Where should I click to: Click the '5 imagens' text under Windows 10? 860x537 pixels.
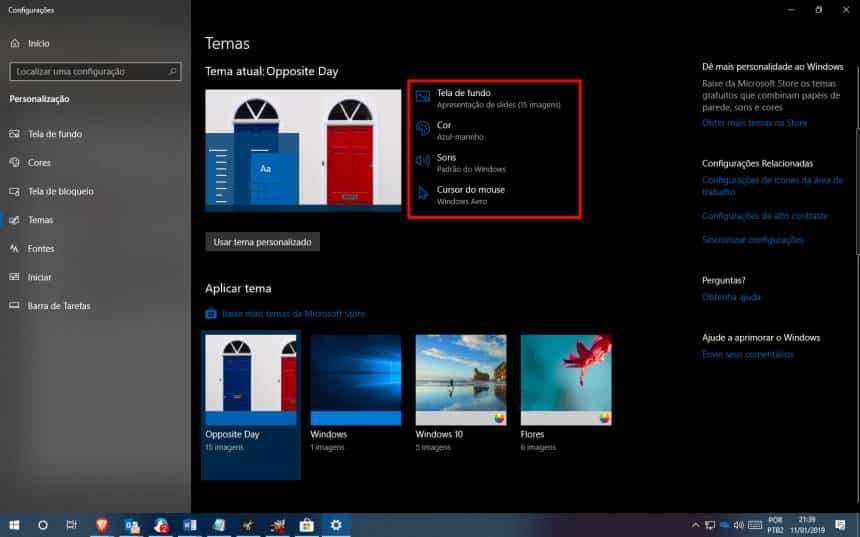(433, 448)
